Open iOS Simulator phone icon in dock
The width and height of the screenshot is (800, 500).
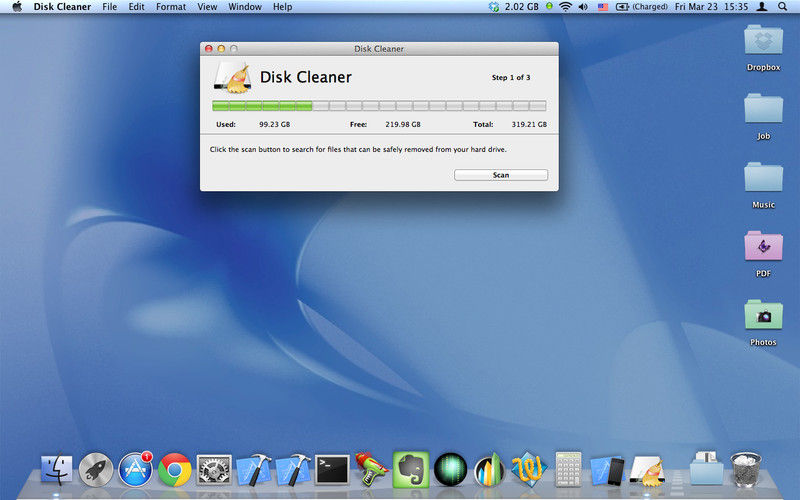[607, 470]
